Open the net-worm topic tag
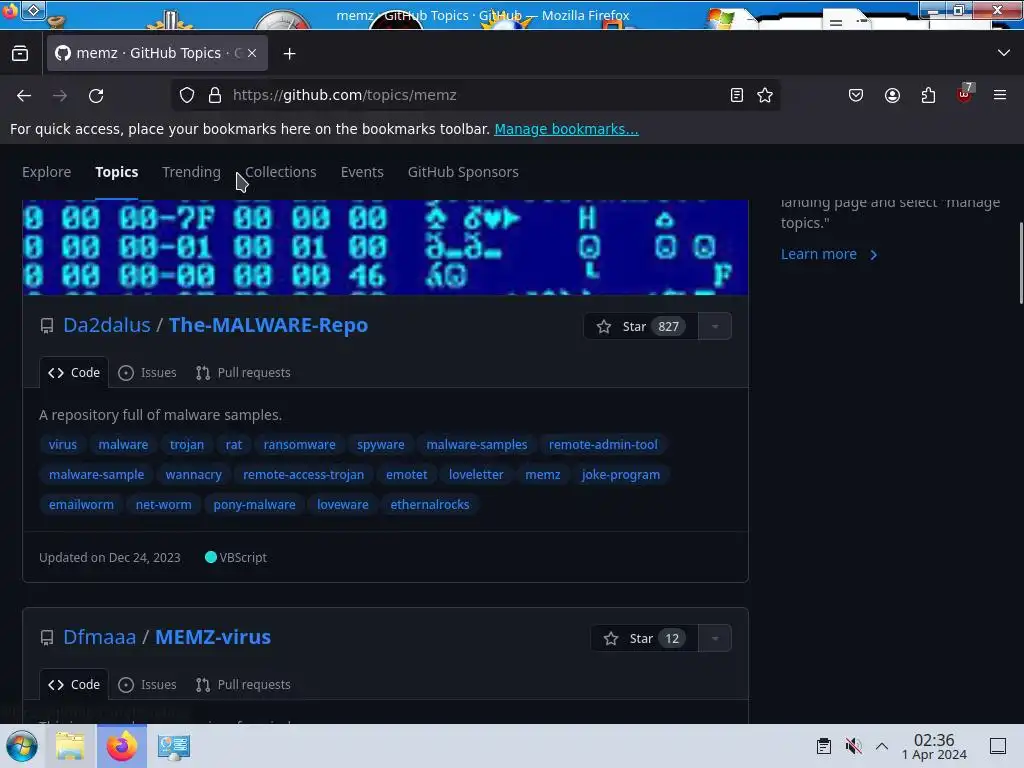Screen dimensions: 1024x768 point(163,505)
